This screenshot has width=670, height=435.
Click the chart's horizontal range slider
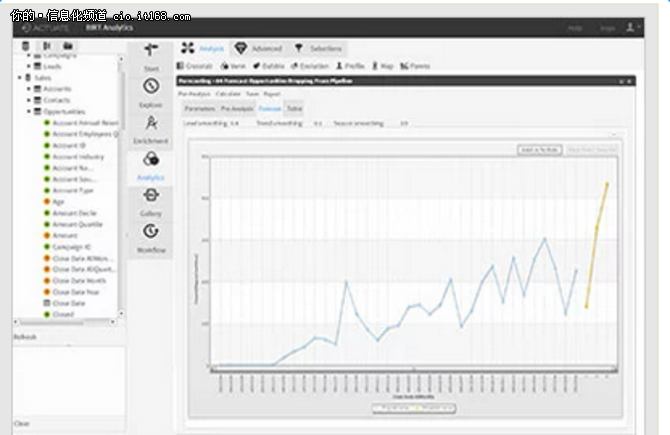414,369
